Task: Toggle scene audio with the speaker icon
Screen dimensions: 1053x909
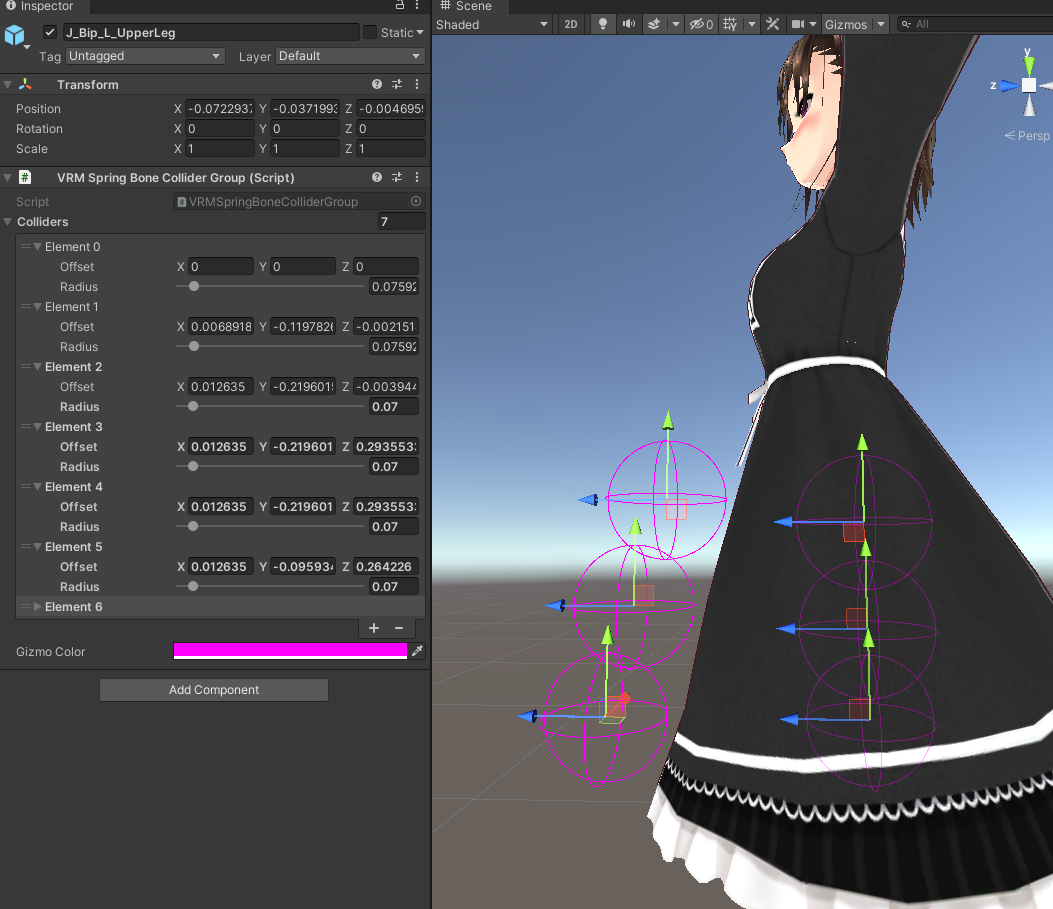Action: (x=629, y=24)
